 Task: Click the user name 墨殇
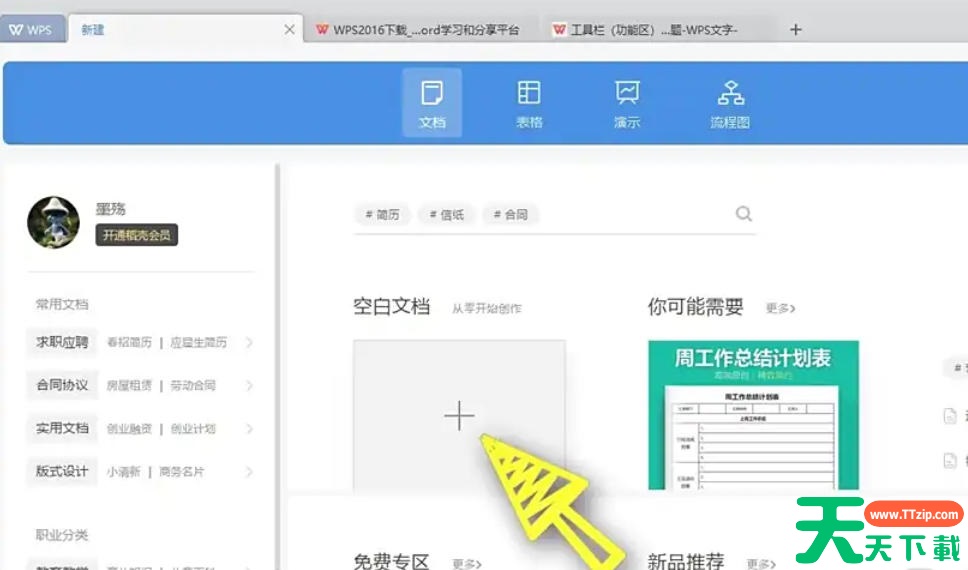point(111,209)
